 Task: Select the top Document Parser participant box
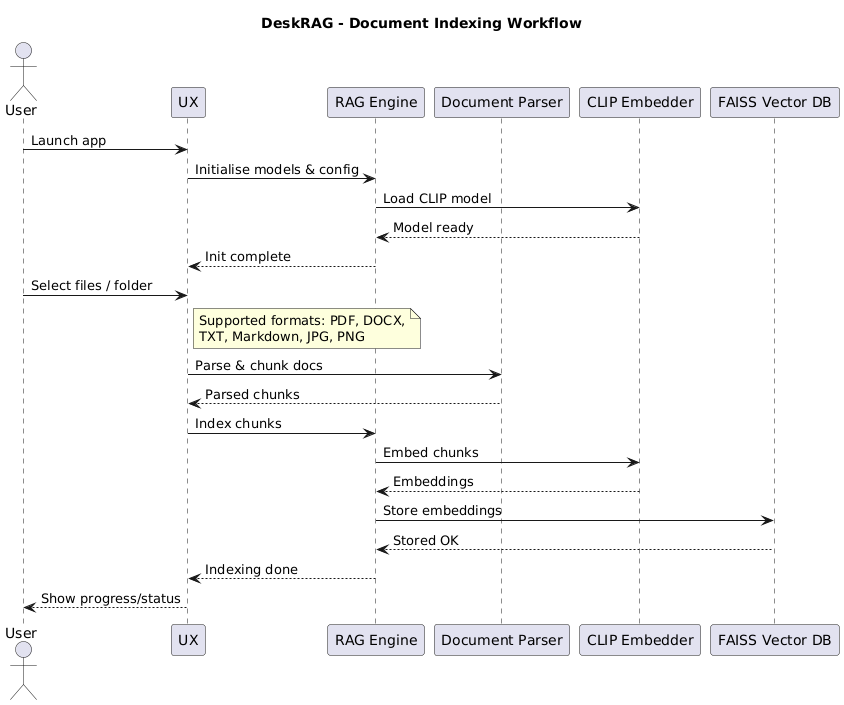502,102
